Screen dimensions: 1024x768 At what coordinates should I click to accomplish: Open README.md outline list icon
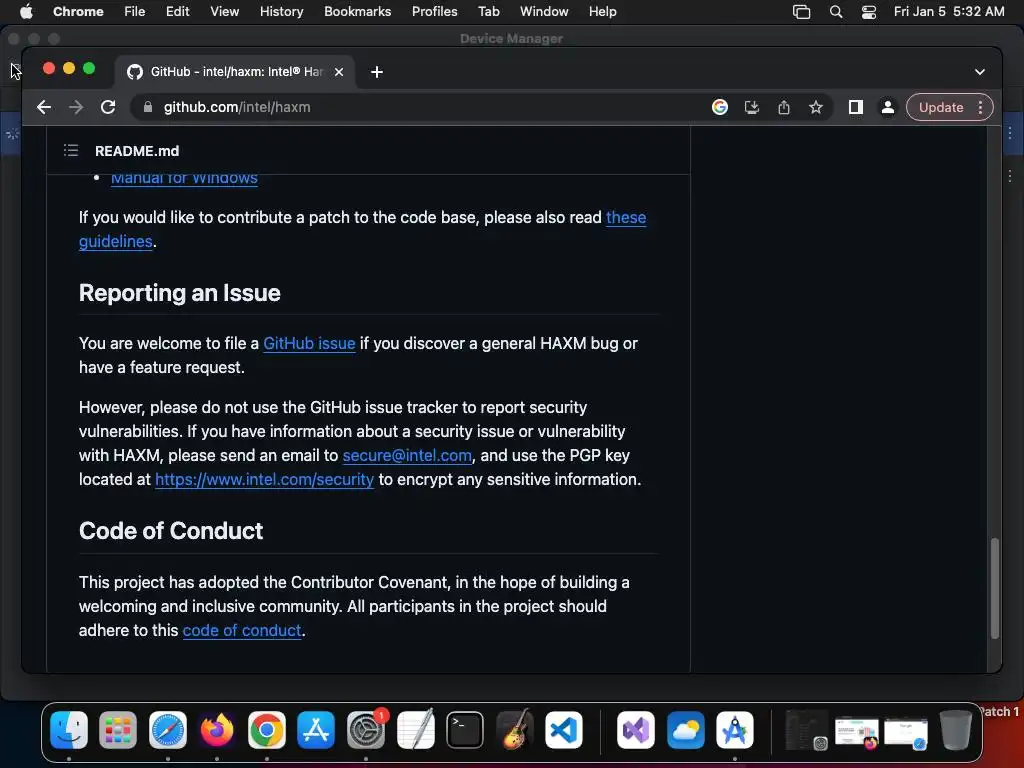(71, 151)
